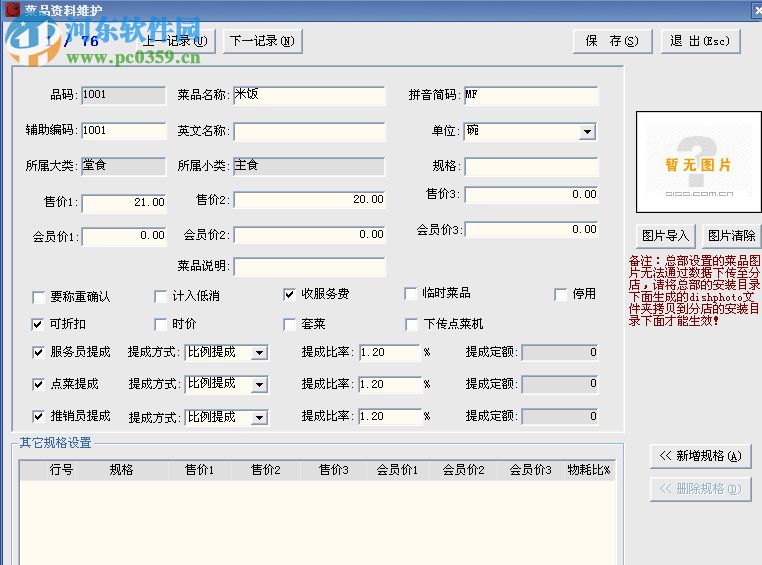Edit 提成比率 field in 点菜提成 row
Screen dimensions: 762x565
[389, 385]
